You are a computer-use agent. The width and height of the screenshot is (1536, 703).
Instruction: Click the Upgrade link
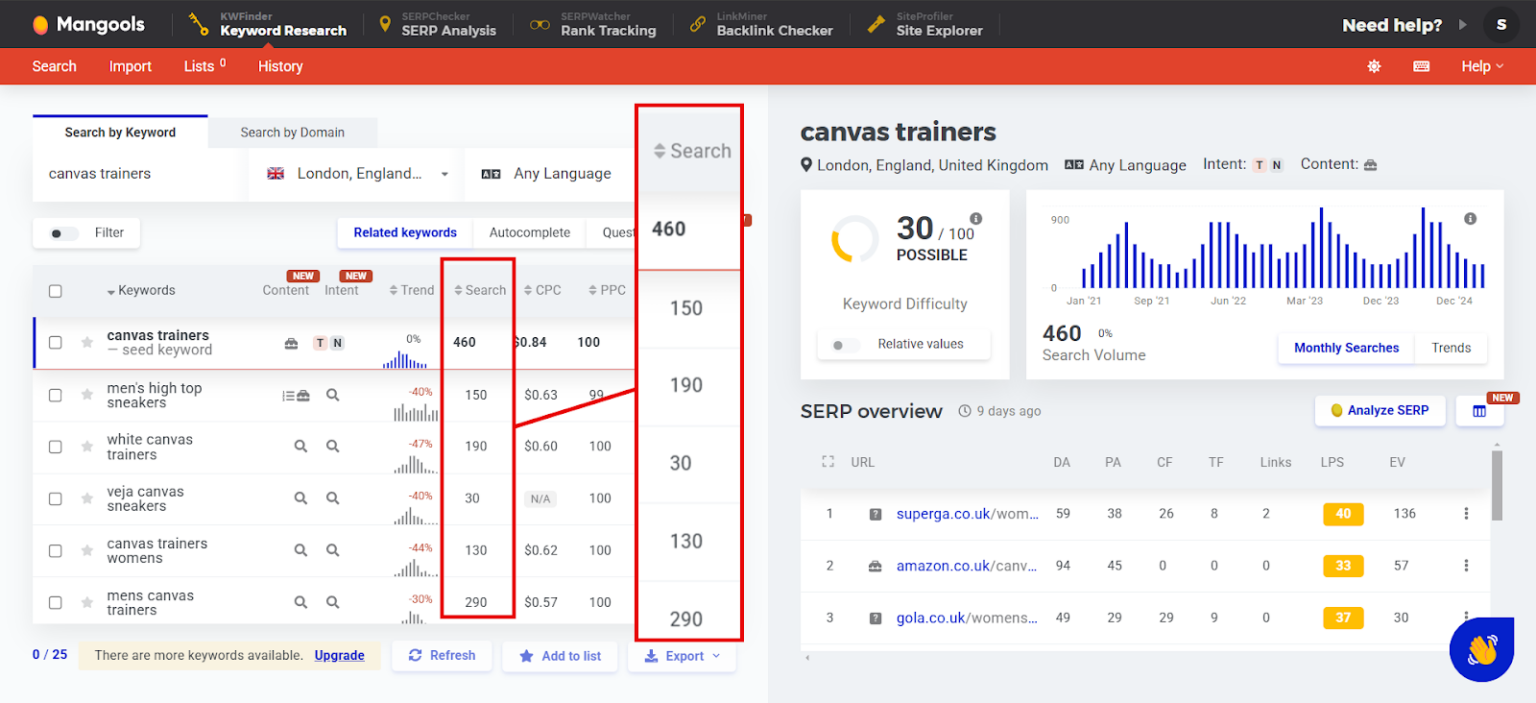tap(339, 655)
